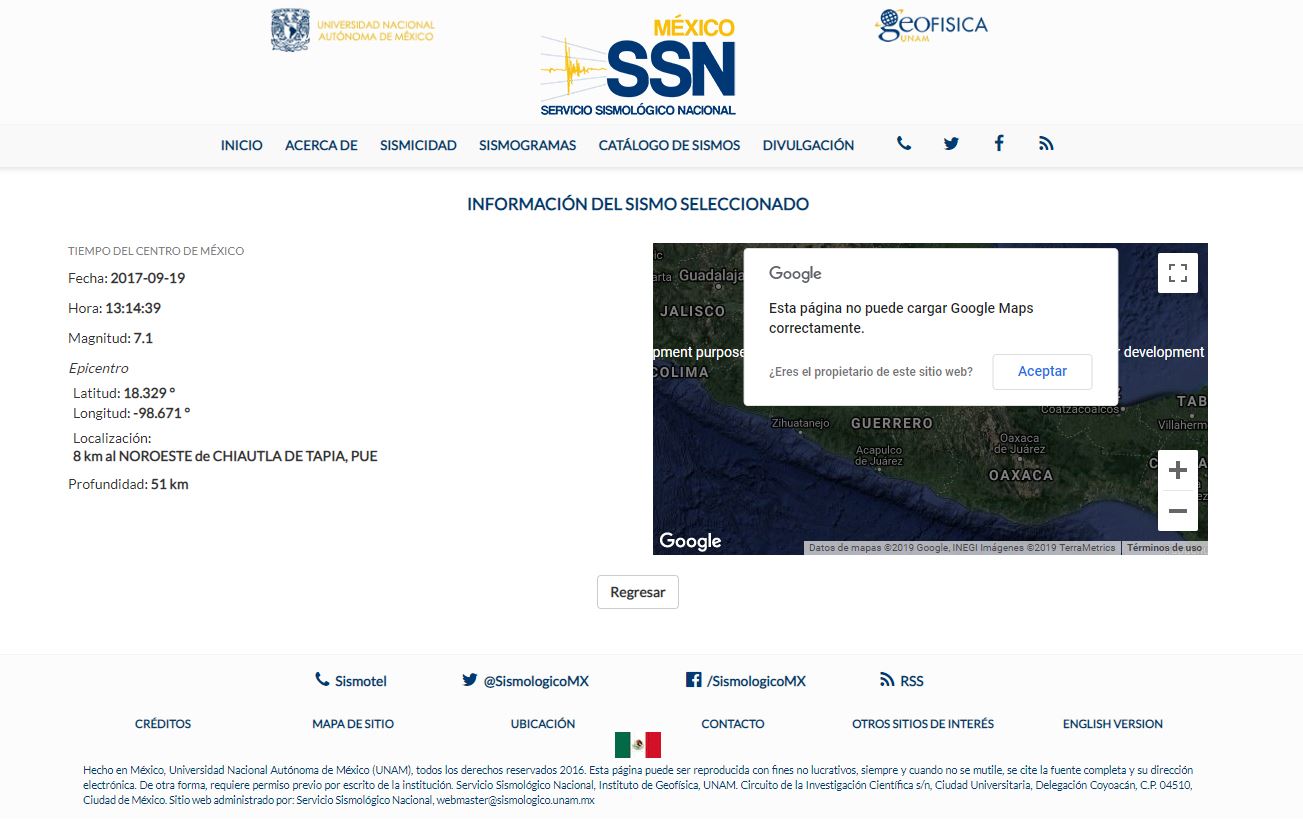The height and width of the screenshot is (835, 1303).
Task: Click the Mexican flag image in footer
Action: click(x=638, y=745)
